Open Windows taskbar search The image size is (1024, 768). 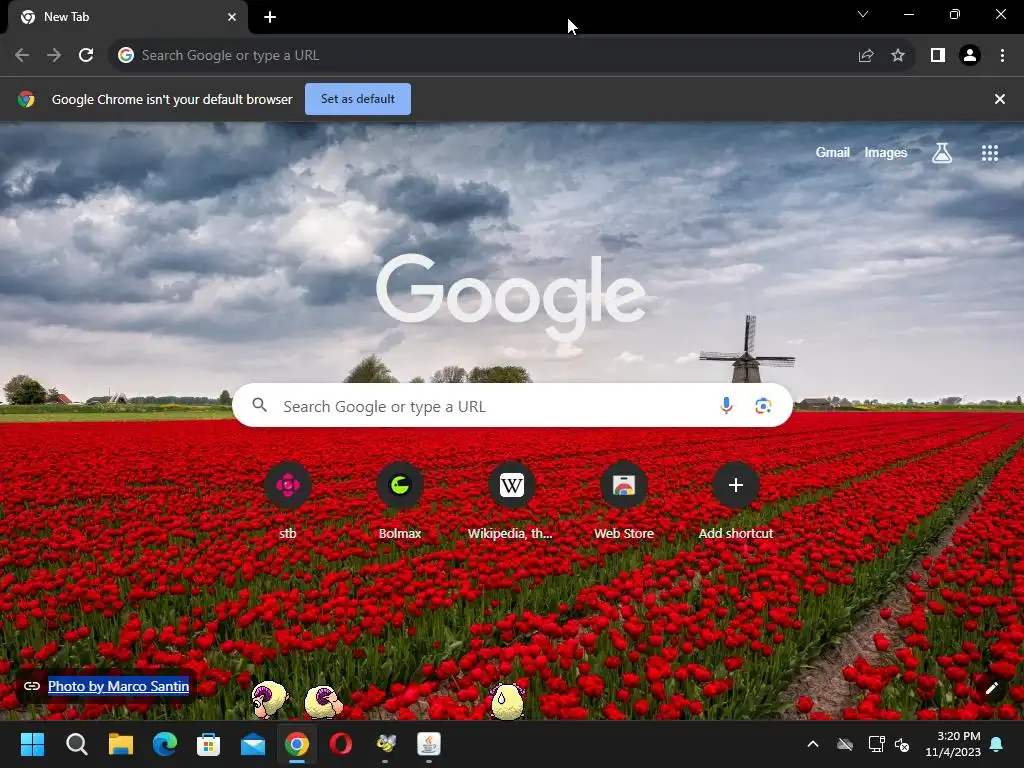76,744
